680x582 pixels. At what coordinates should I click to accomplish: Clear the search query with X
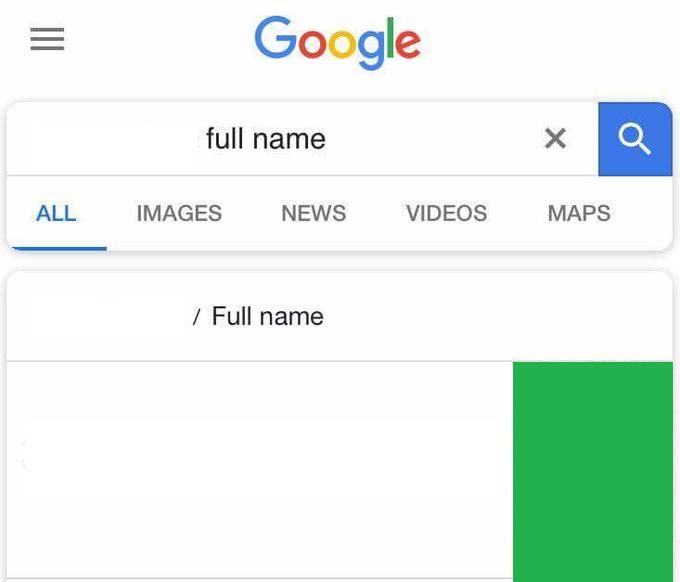pos(555,138)
